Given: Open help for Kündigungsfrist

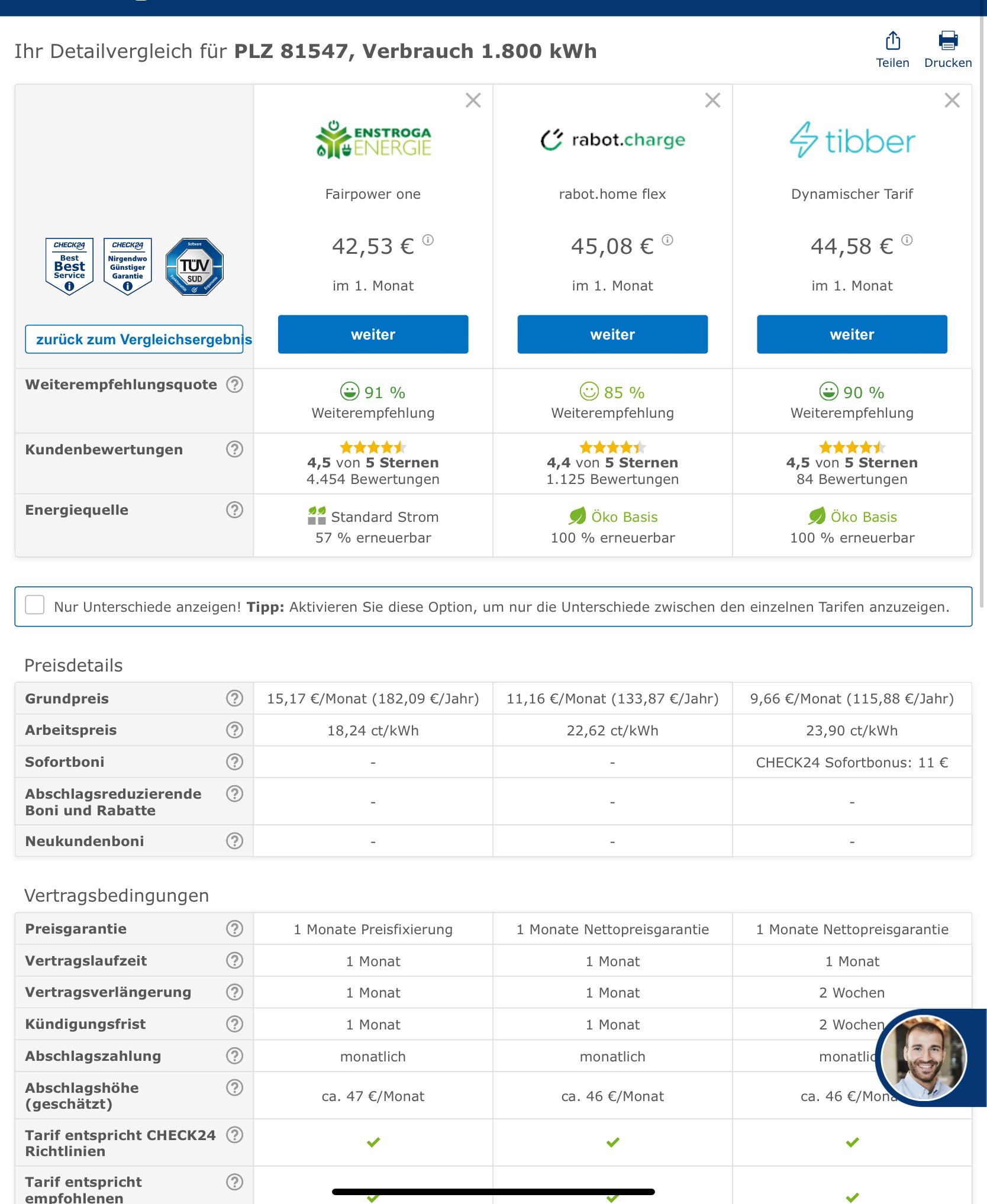Looking at the screenshot, I should click(235, 1024).
